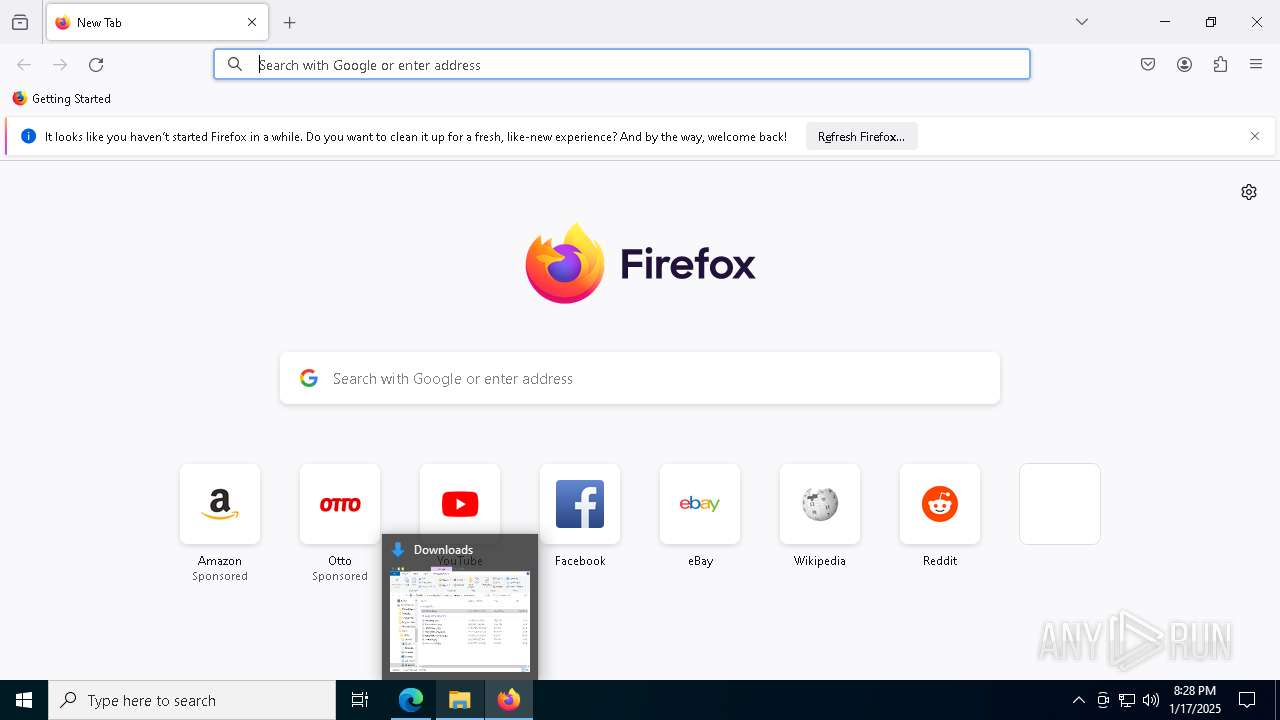This screenshot has height=720, width=1280.
Task: Open the Getting Started bookmark
Action: (x=62, y=99)
